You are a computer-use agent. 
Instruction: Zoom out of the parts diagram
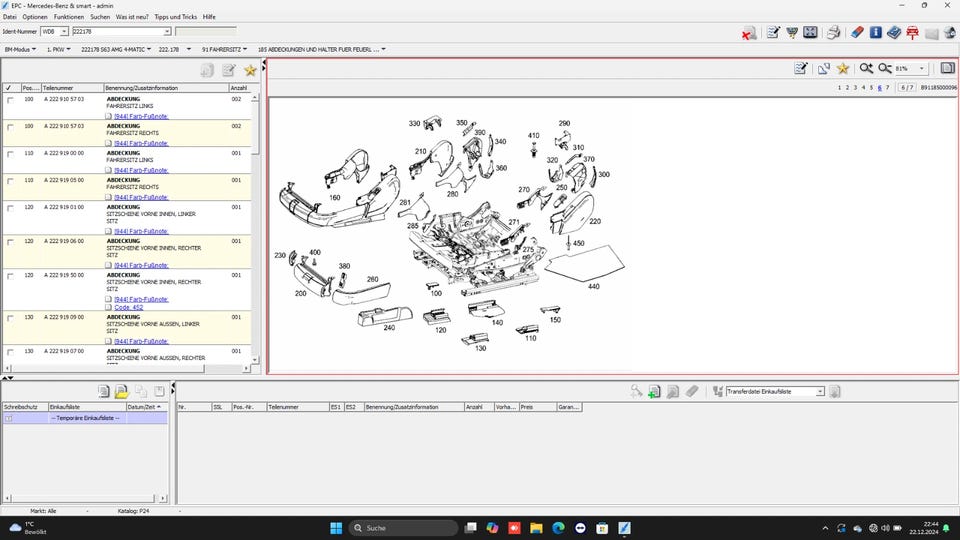(885, 69)
